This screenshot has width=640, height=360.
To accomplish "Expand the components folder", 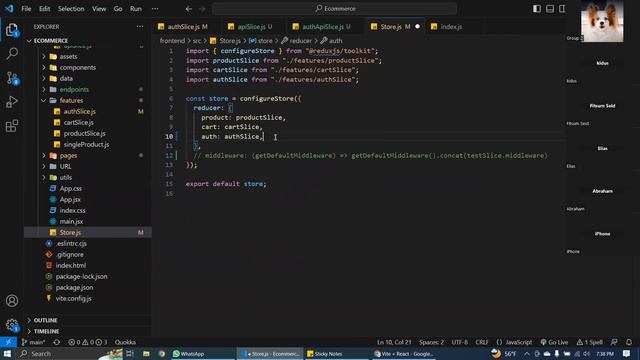I will click(78, 67).
